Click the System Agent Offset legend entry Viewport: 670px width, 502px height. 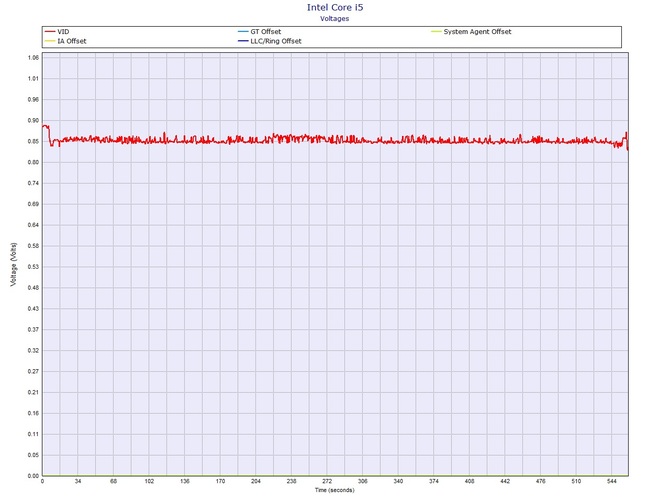471,32
